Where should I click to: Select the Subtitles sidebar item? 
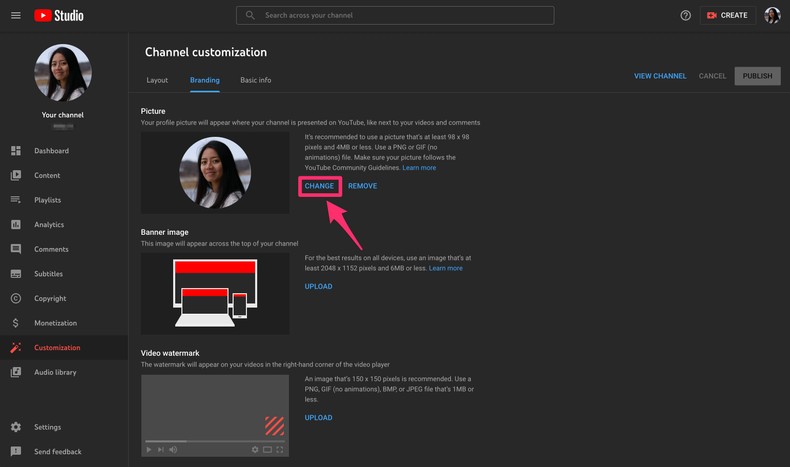tap(48, 274)
